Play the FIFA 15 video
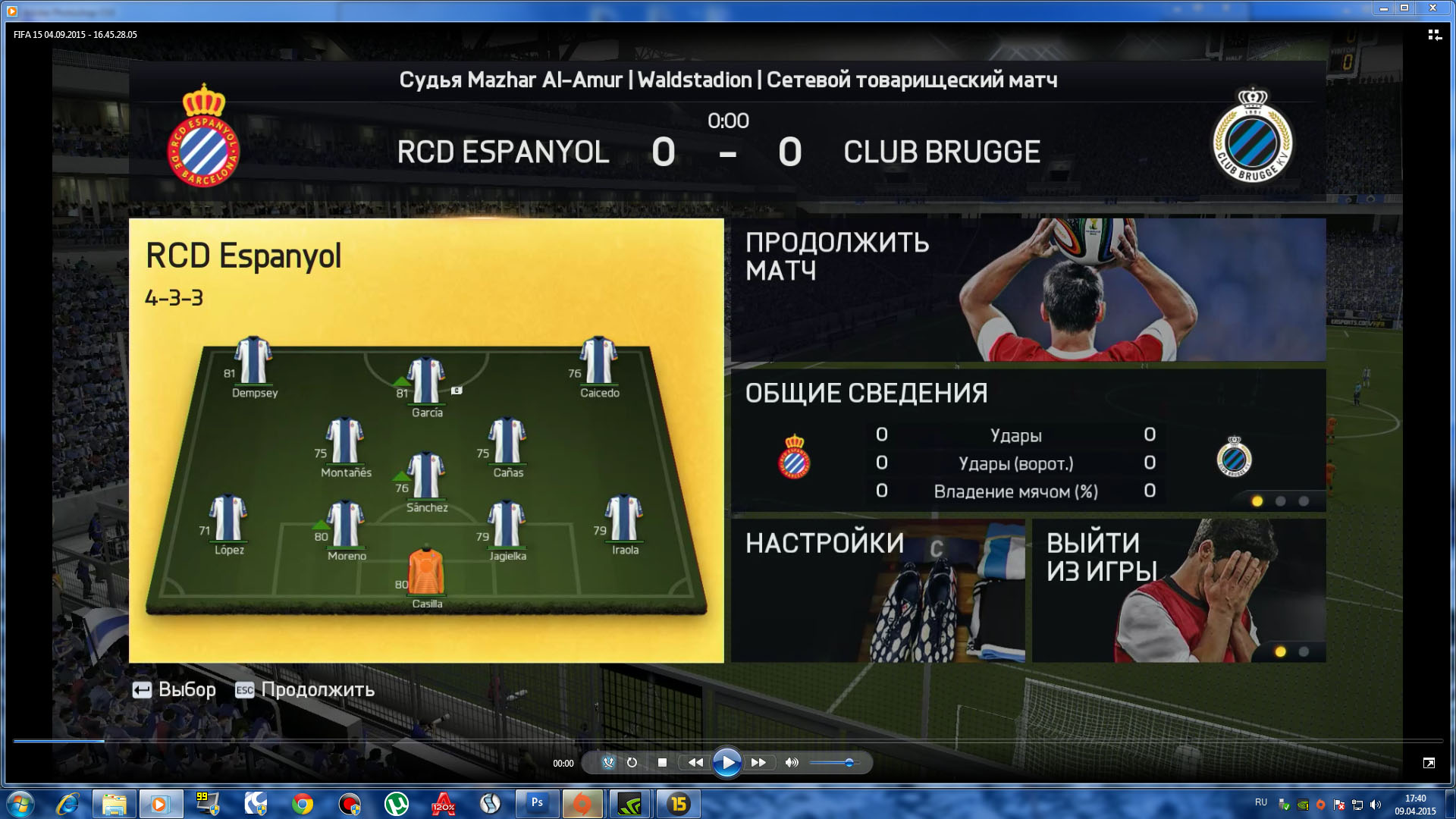This screenshot has width=1456, height=819. pos(726,763)
